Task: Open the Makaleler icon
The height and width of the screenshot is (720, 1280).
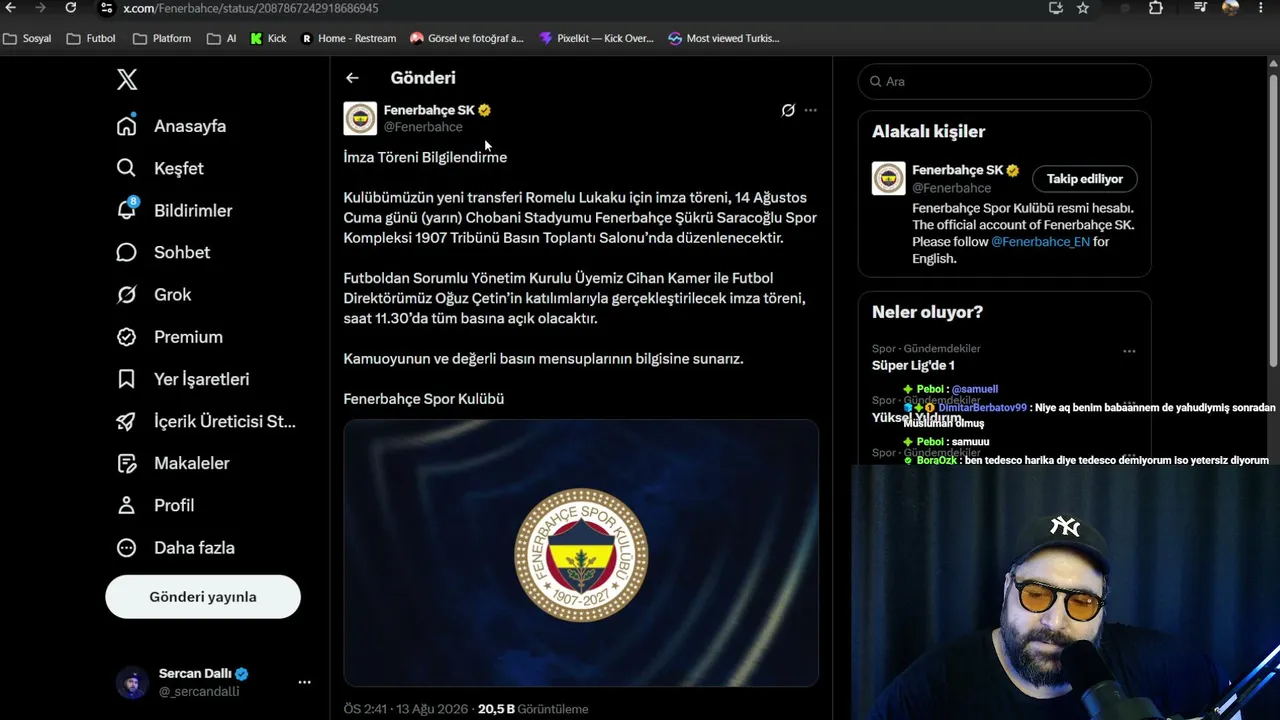Action: coord(126,463)
